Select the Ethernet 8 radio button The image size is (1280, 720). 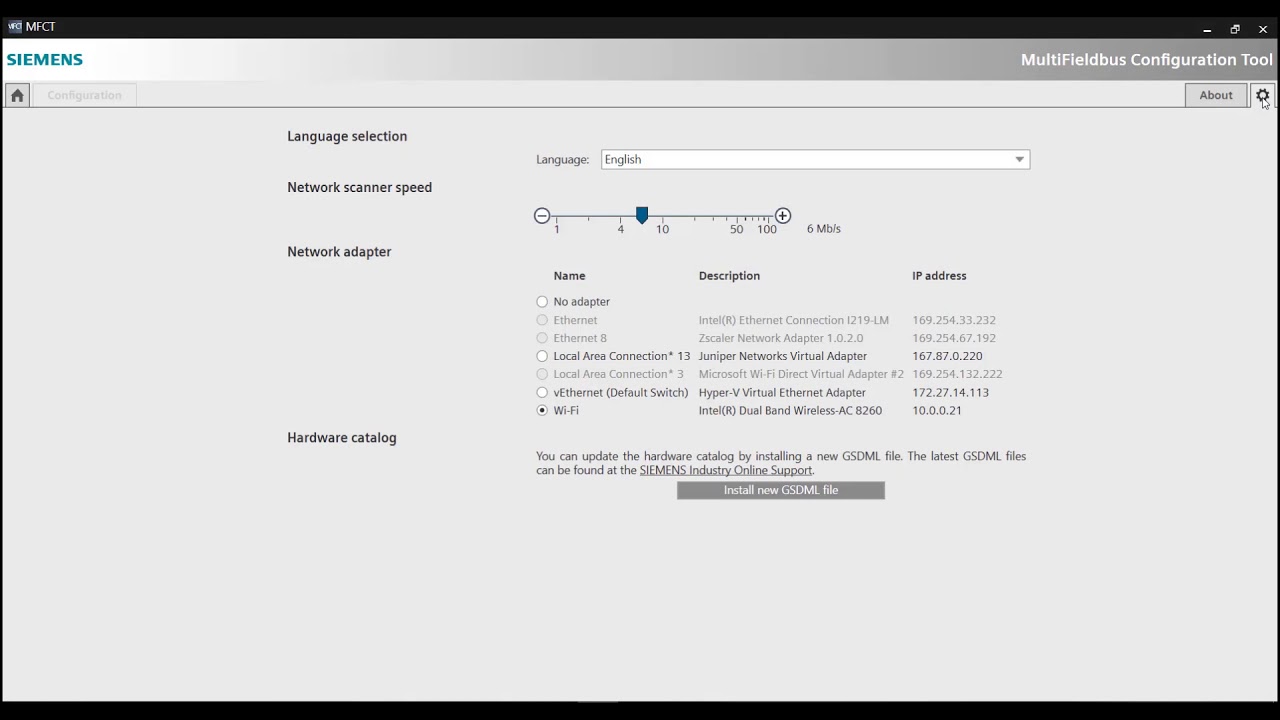pos(542,338)
